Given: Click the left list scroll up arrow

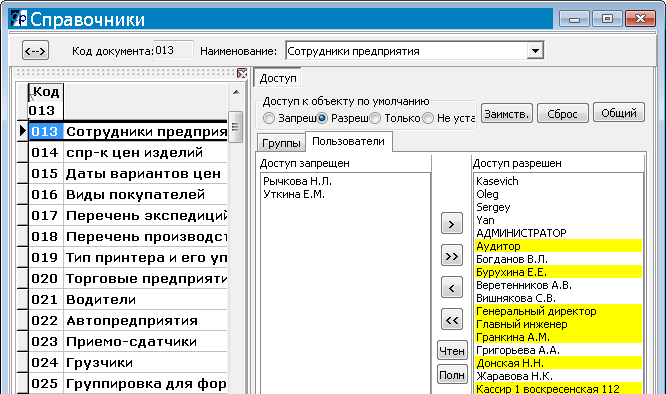Looking at the screenshot, I should coord(236,92).
